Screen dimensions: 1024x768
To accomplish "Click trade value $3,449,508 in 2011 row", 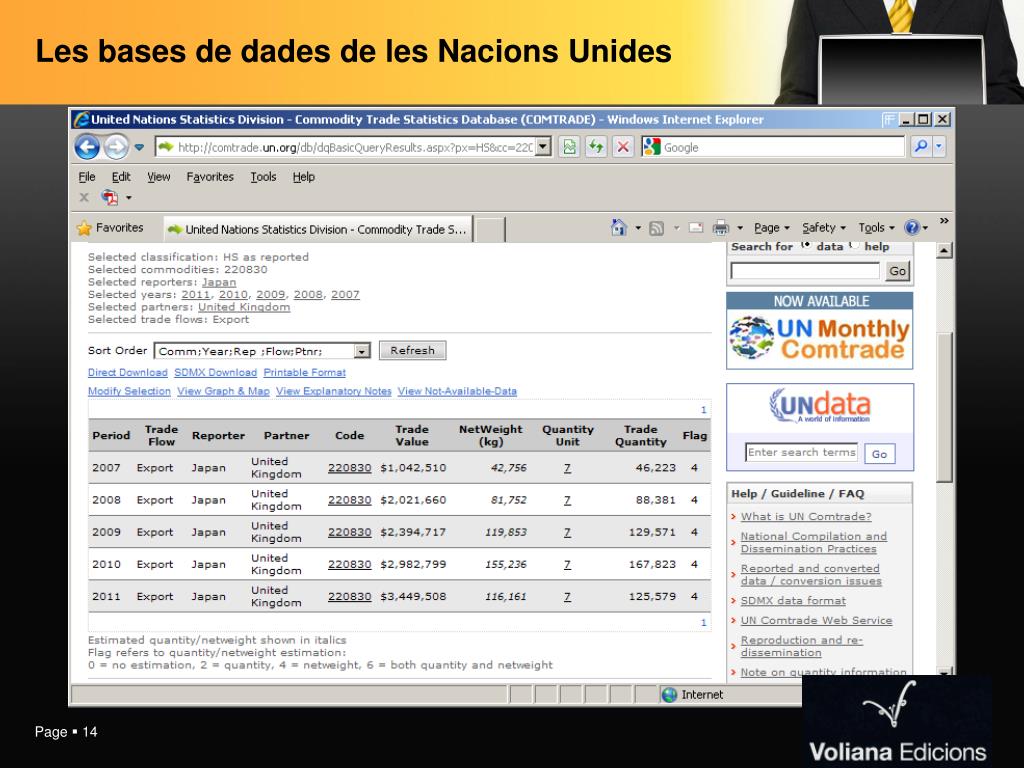I will [413, 596].
